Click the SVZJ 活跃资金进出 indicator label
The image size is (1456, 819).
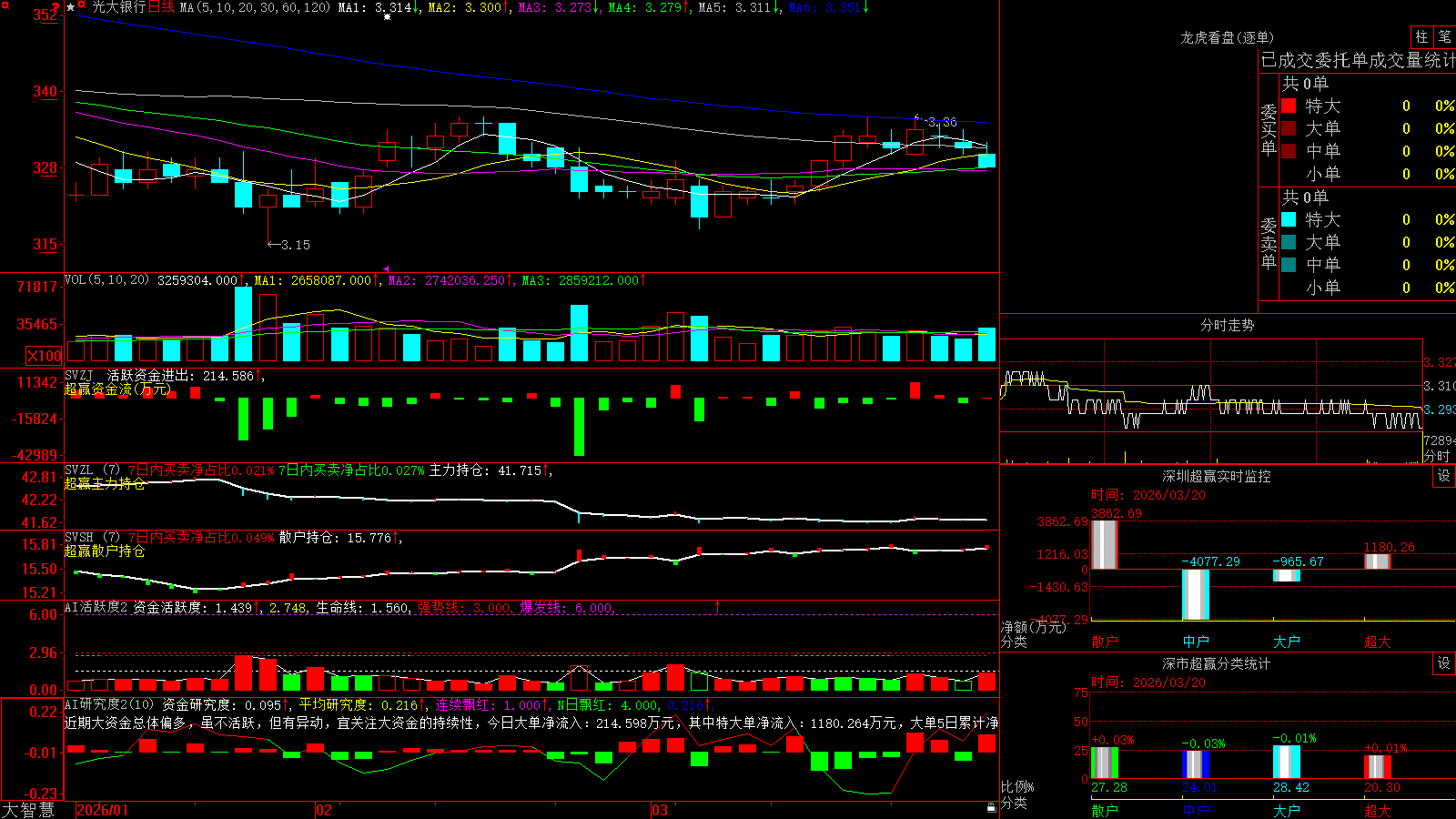point(160,376)
